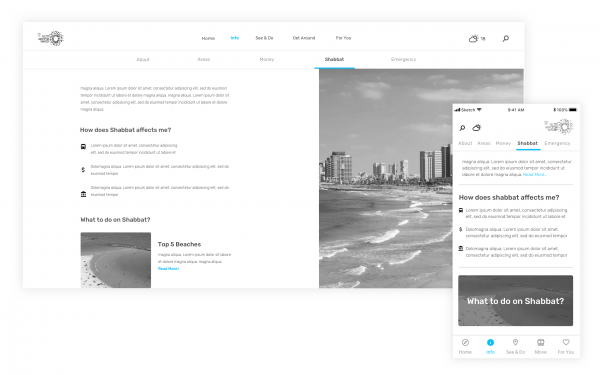
Task: Tap the mobile search magnifier icon
Action: coord(462,128)
